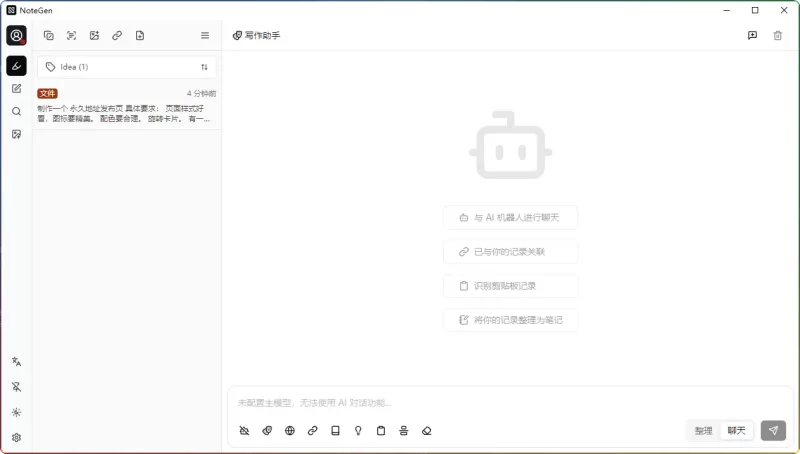Screen dimensions: 800x454
Task: Clear chat with the trash icon
Action: 778,35
